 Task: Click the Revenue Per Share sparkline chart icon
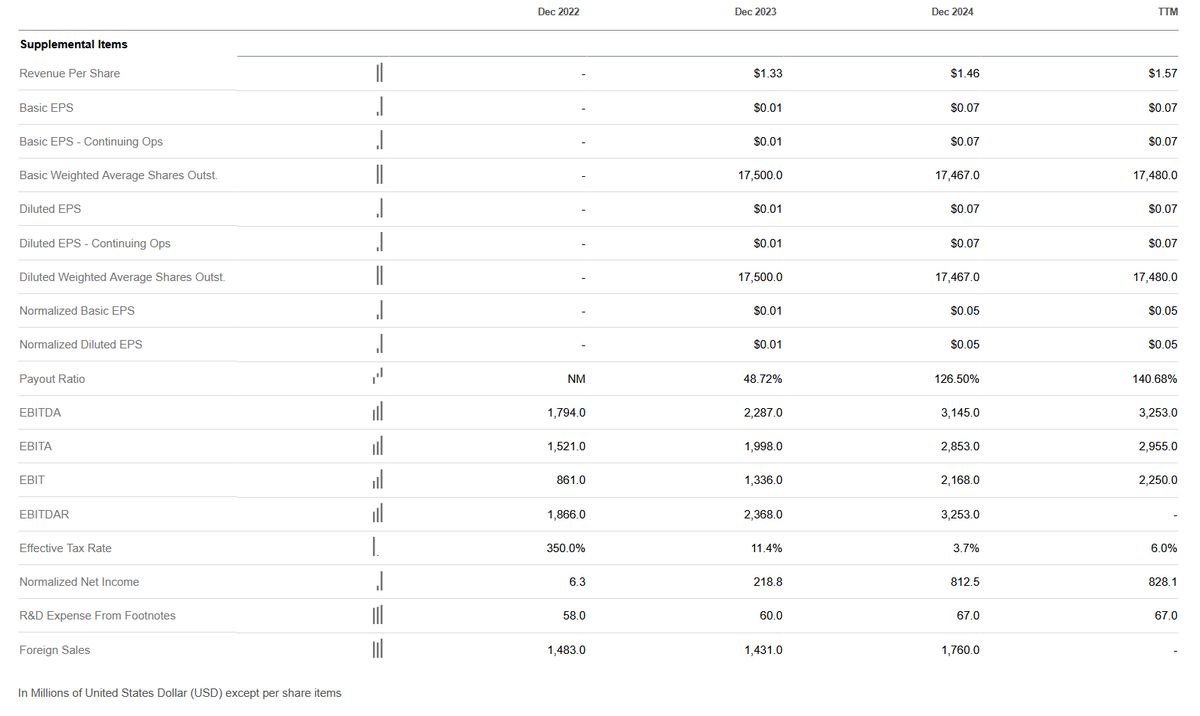tap(379, 73)
